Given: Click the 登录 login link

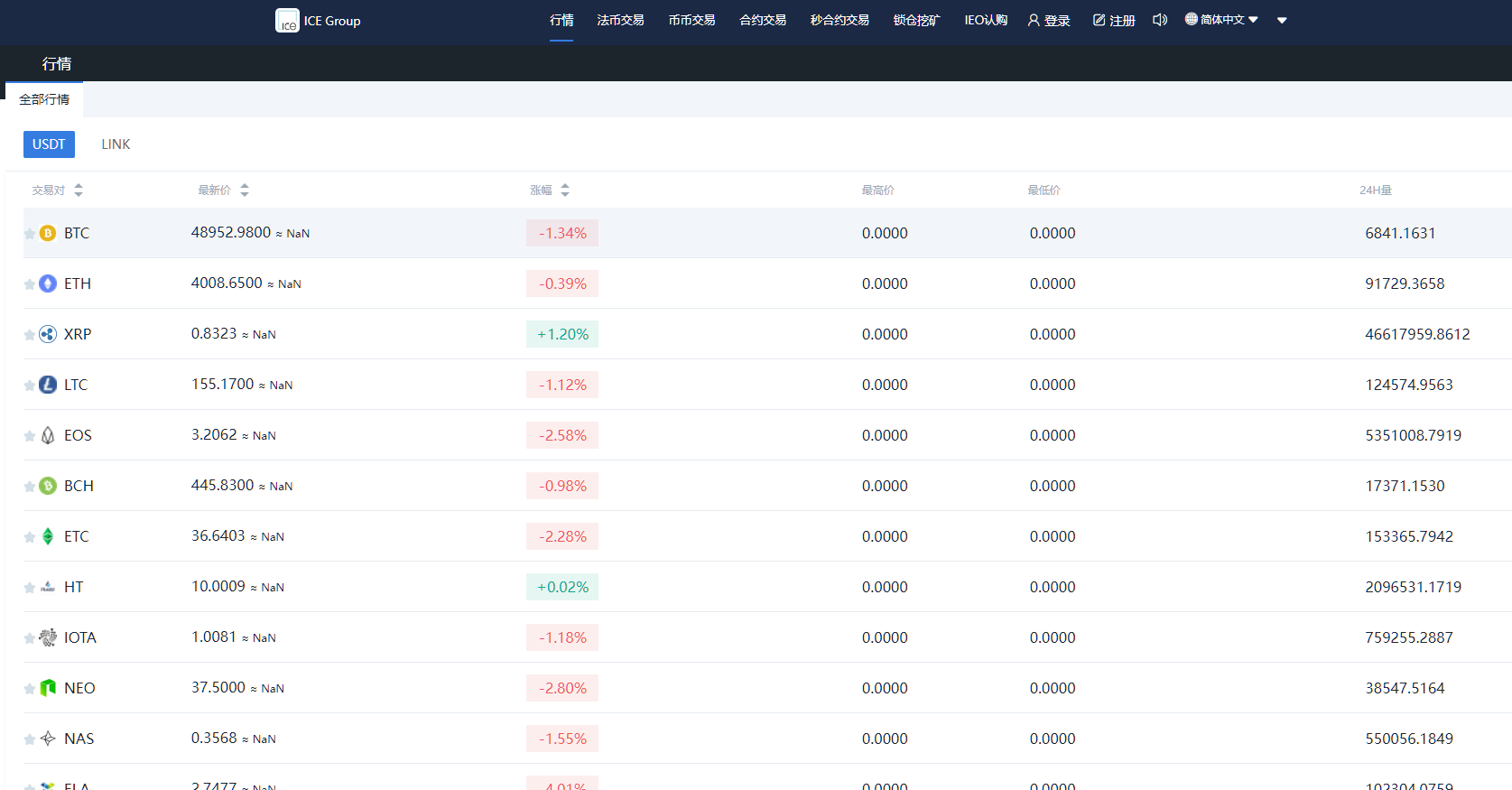Looking at the screenshot, I should (x=1057, y=21).
